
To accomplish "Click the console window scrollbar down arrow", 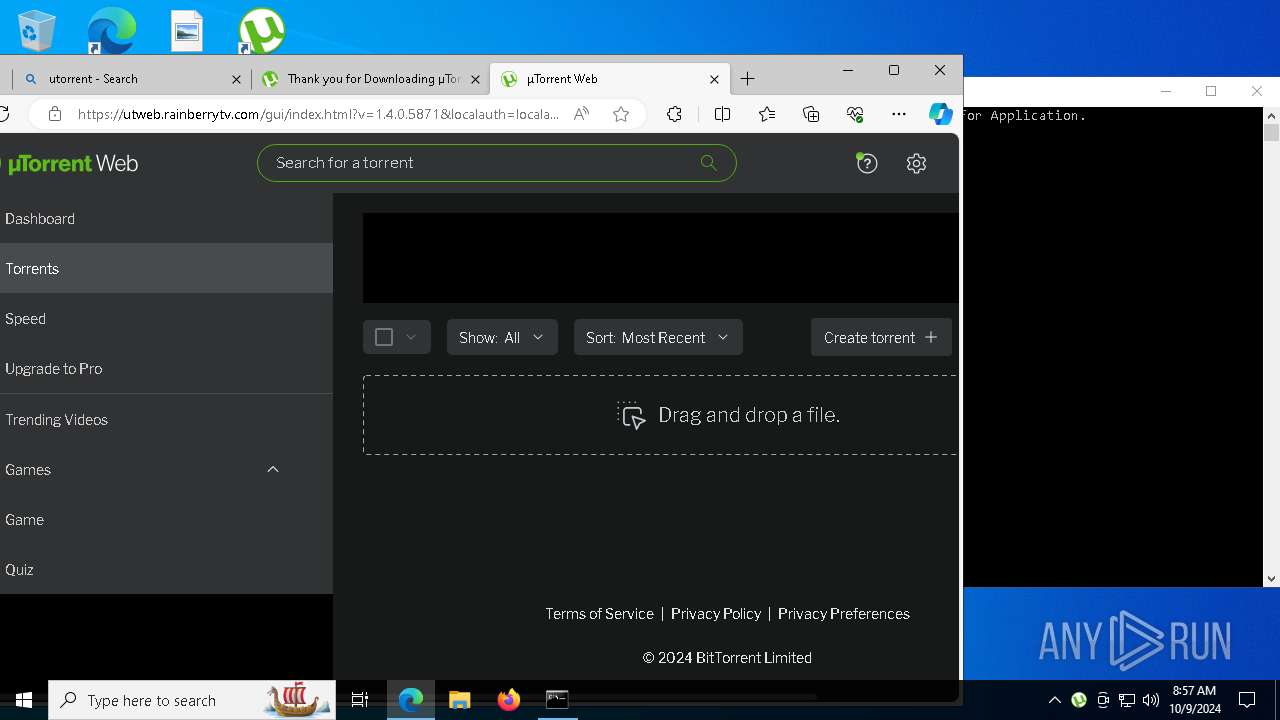I will pos(1271,578).
